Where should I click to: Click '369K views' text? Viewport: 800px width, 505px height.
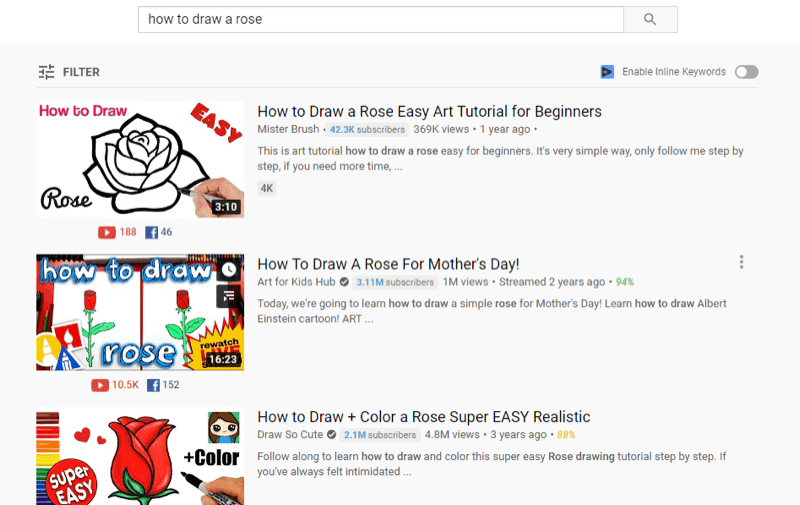click(441, 130)
